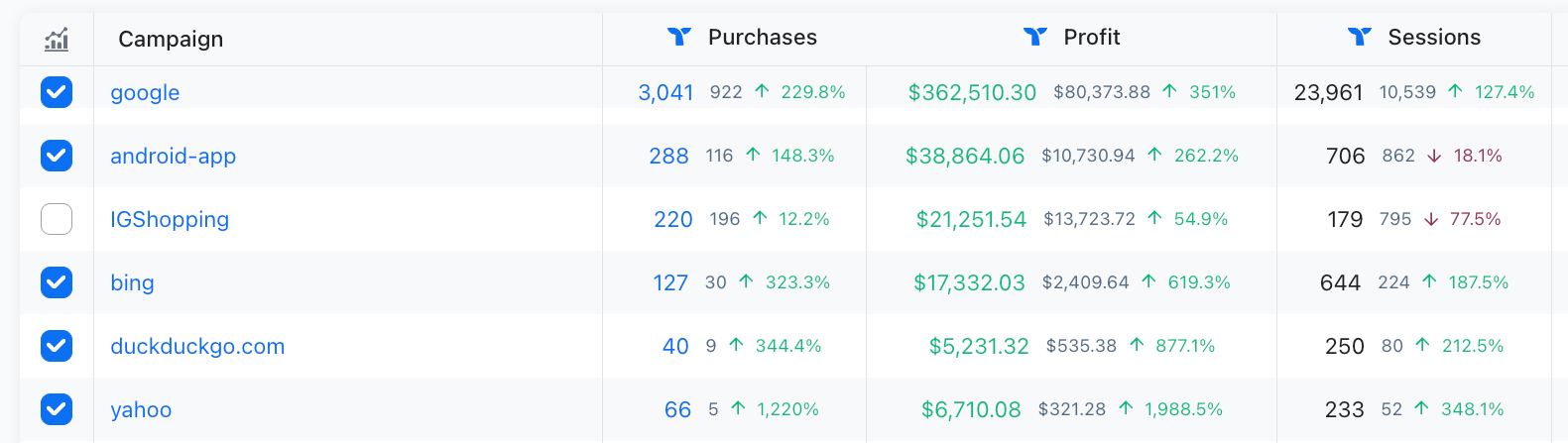Click the chart icon in table header
The image size is (1568, 443).
pyautogui.click(x=57, y=39)
